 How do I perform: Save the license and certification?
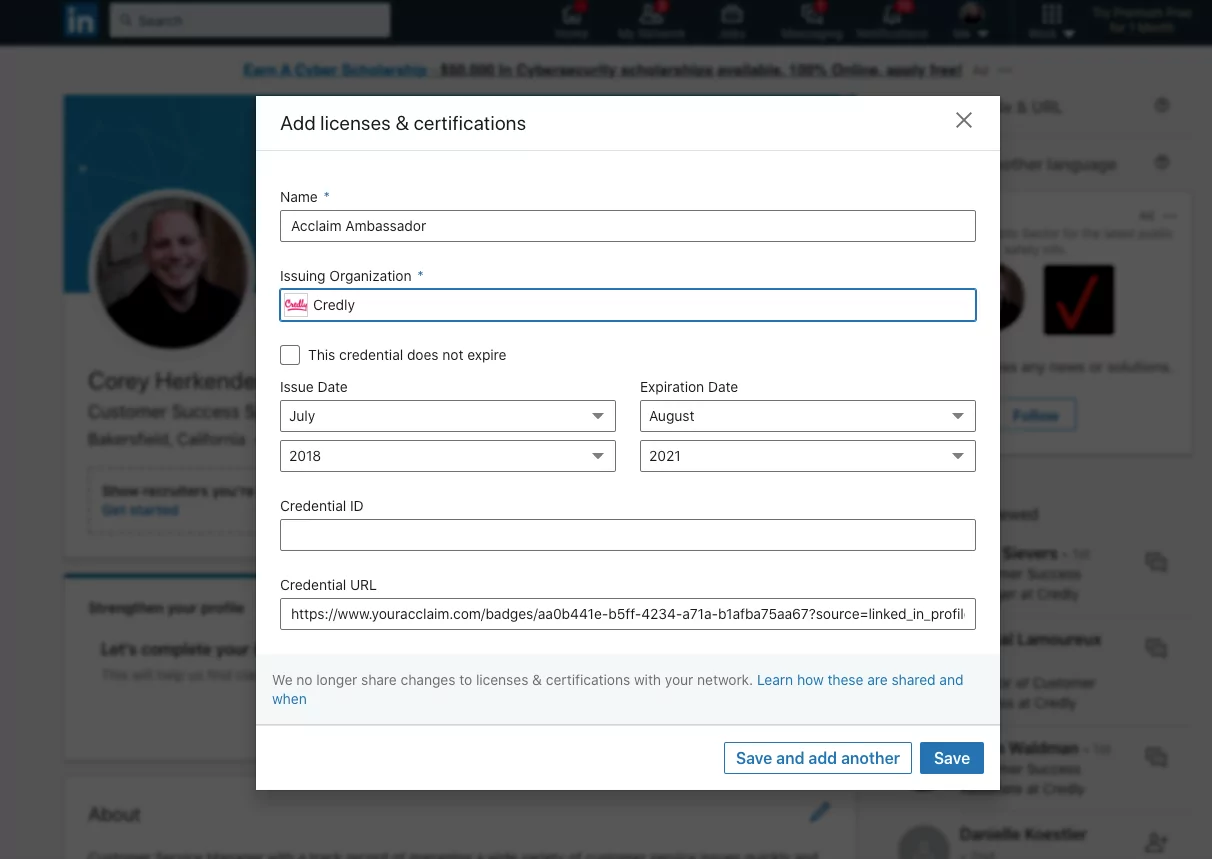point(951,758)
